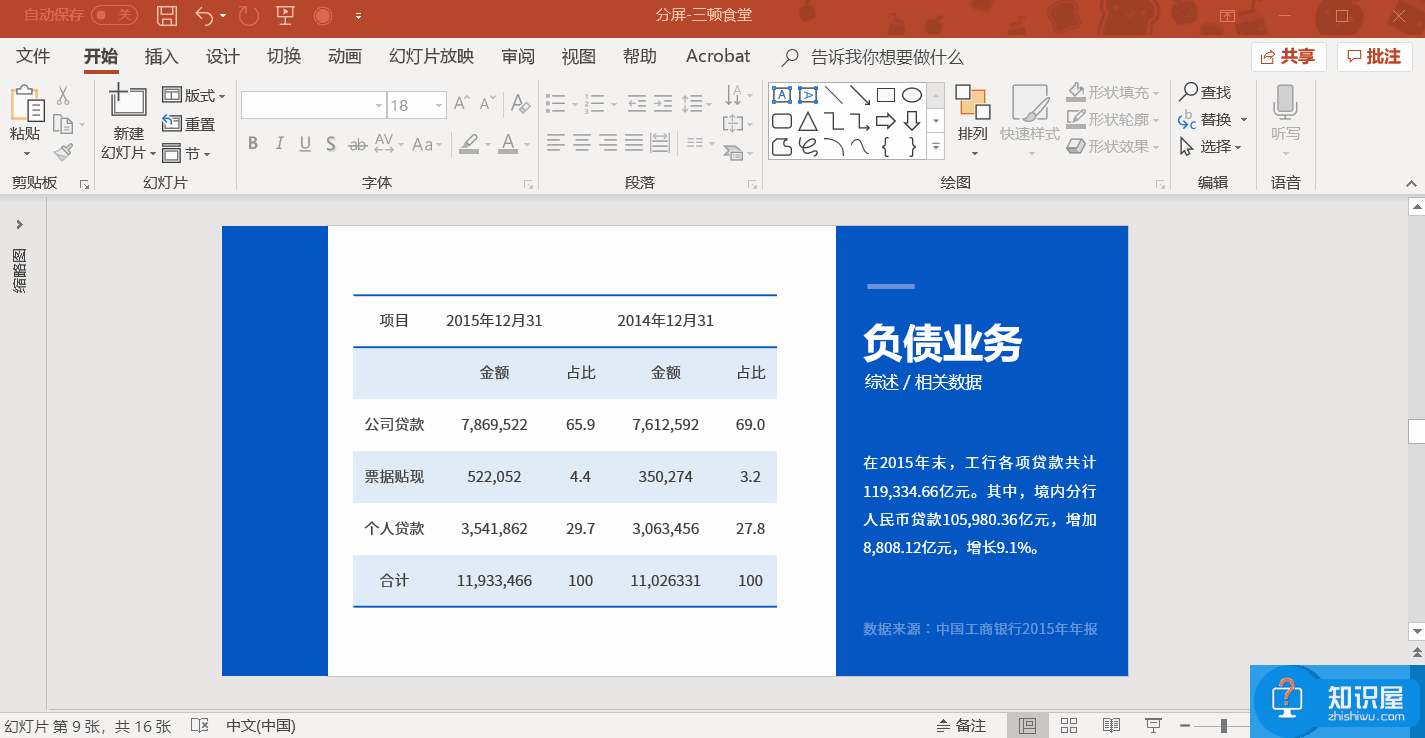Select the triangle shape in gallery
Viewport: 1425px width, 738px height.
808,121
